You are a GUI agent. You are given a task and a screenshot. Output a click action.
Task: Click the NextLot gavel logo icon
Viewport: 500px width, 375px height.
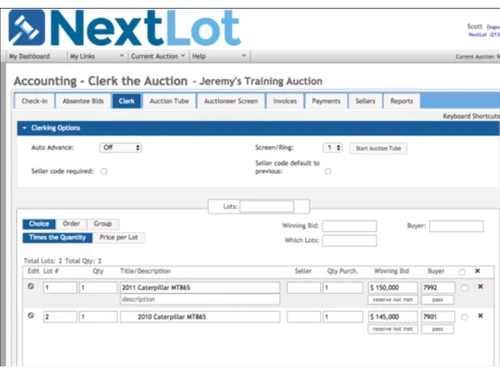click(27, 28)
